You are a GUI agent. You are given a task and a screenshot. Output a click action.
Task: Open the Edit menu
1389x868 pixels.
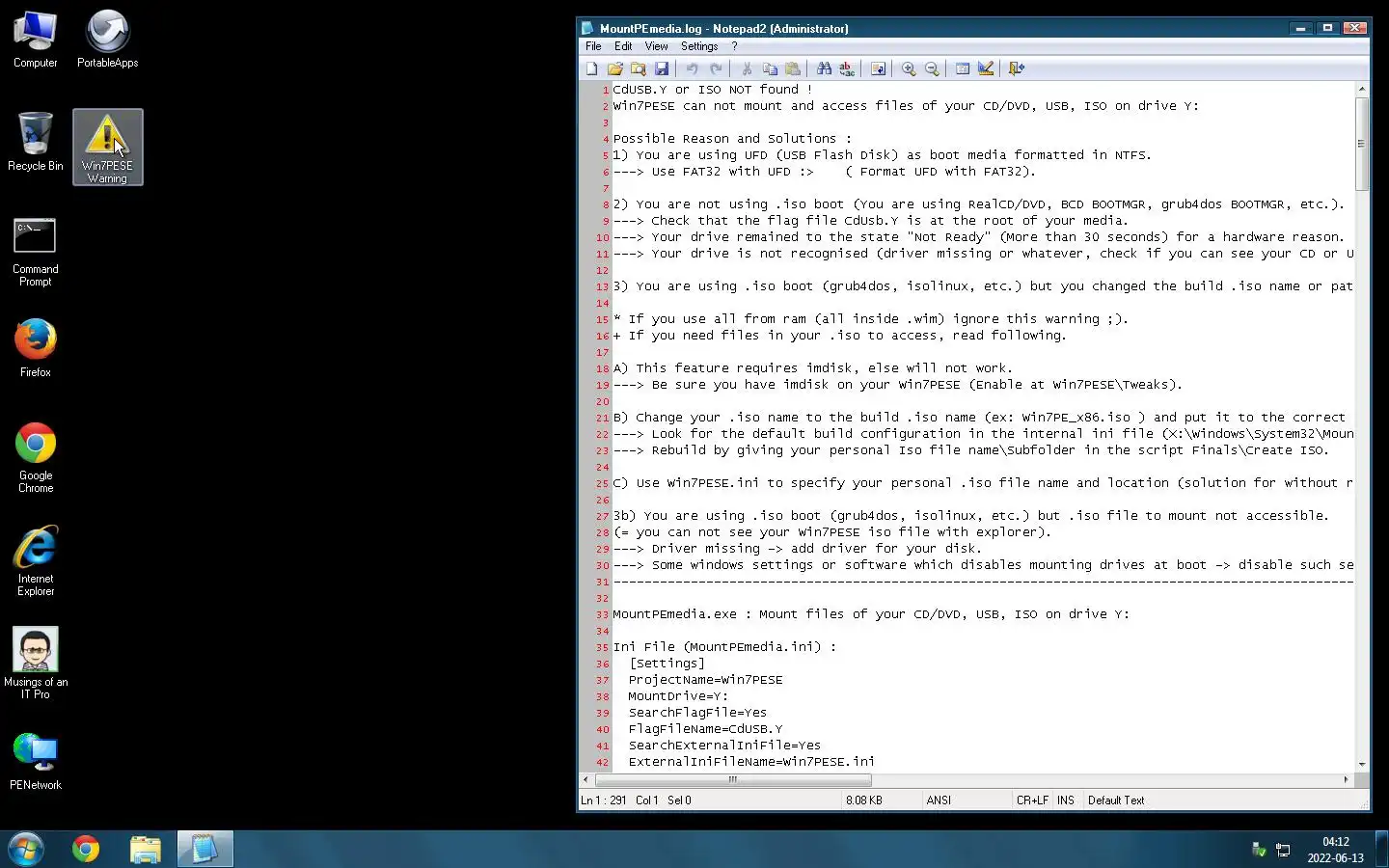coord(623,46)
